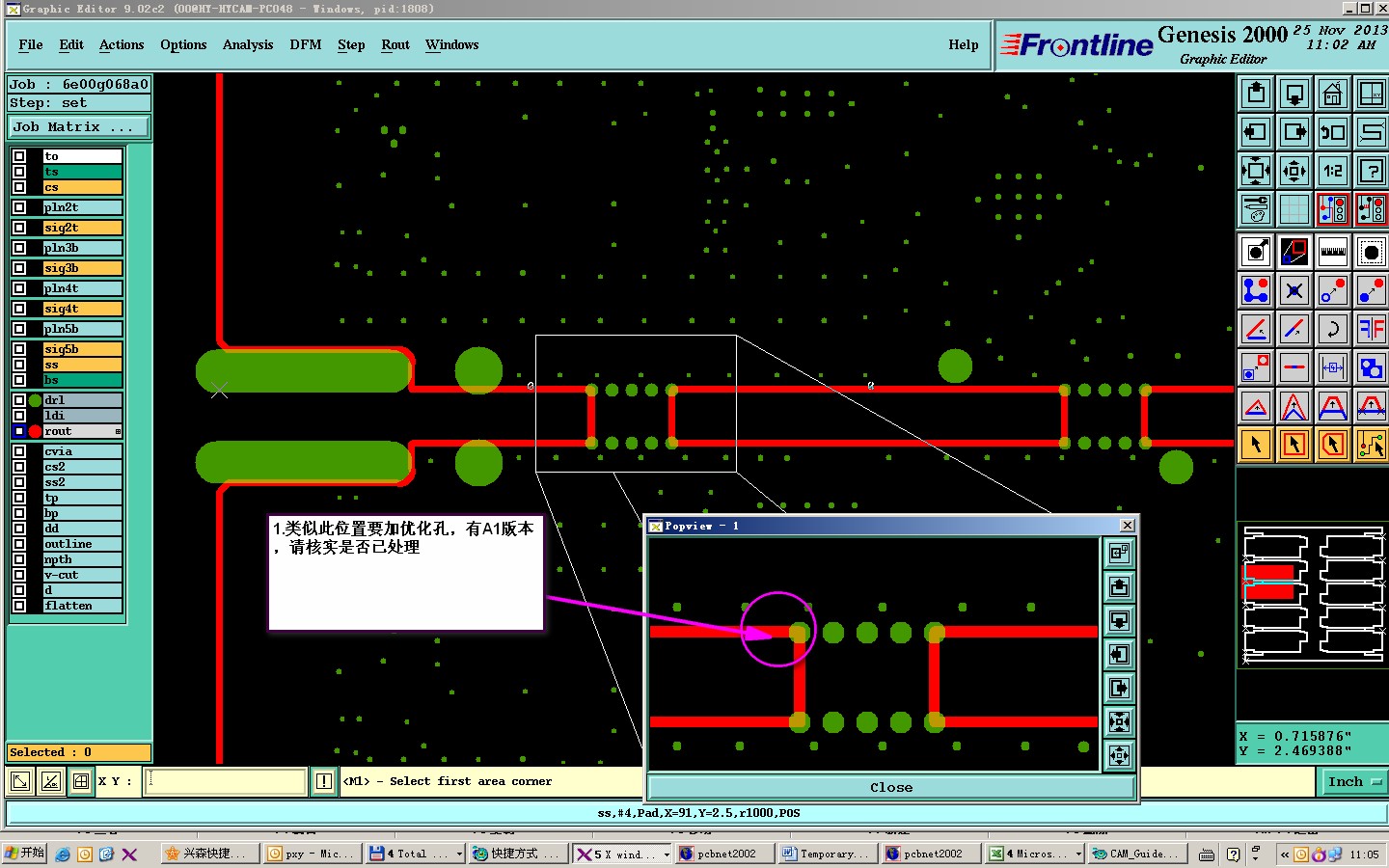The height and width of the screenshot is (868, 1389).
Task: Click the pan left icon
Action: click(x=1256, y=132)
